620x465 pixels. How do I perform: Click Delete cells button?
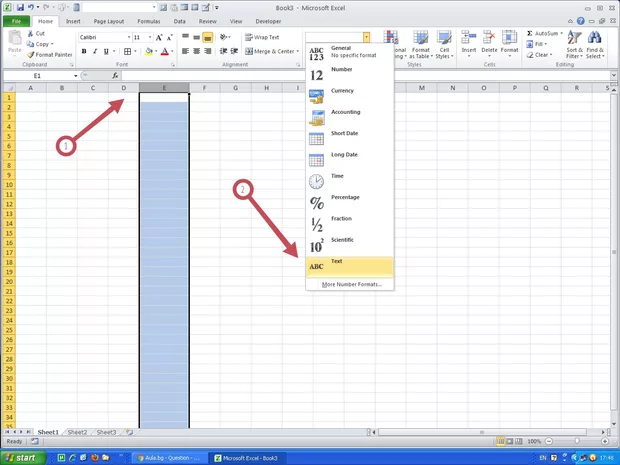[x=489, y=45]
